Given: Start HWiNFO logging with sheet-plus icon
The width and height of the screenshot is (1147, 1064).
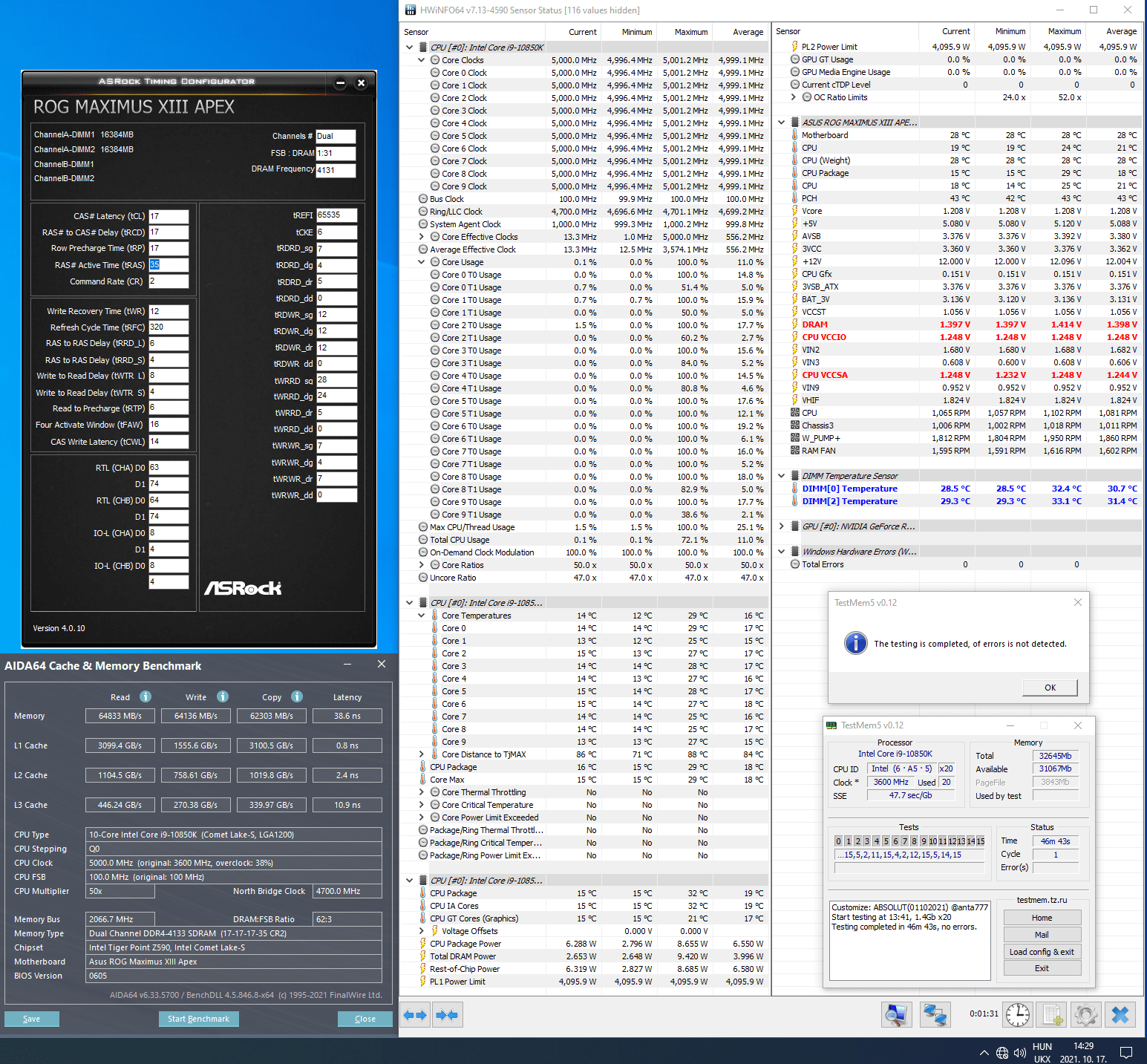Looking at the screenshot, I should click(x=1052, y=1014).
